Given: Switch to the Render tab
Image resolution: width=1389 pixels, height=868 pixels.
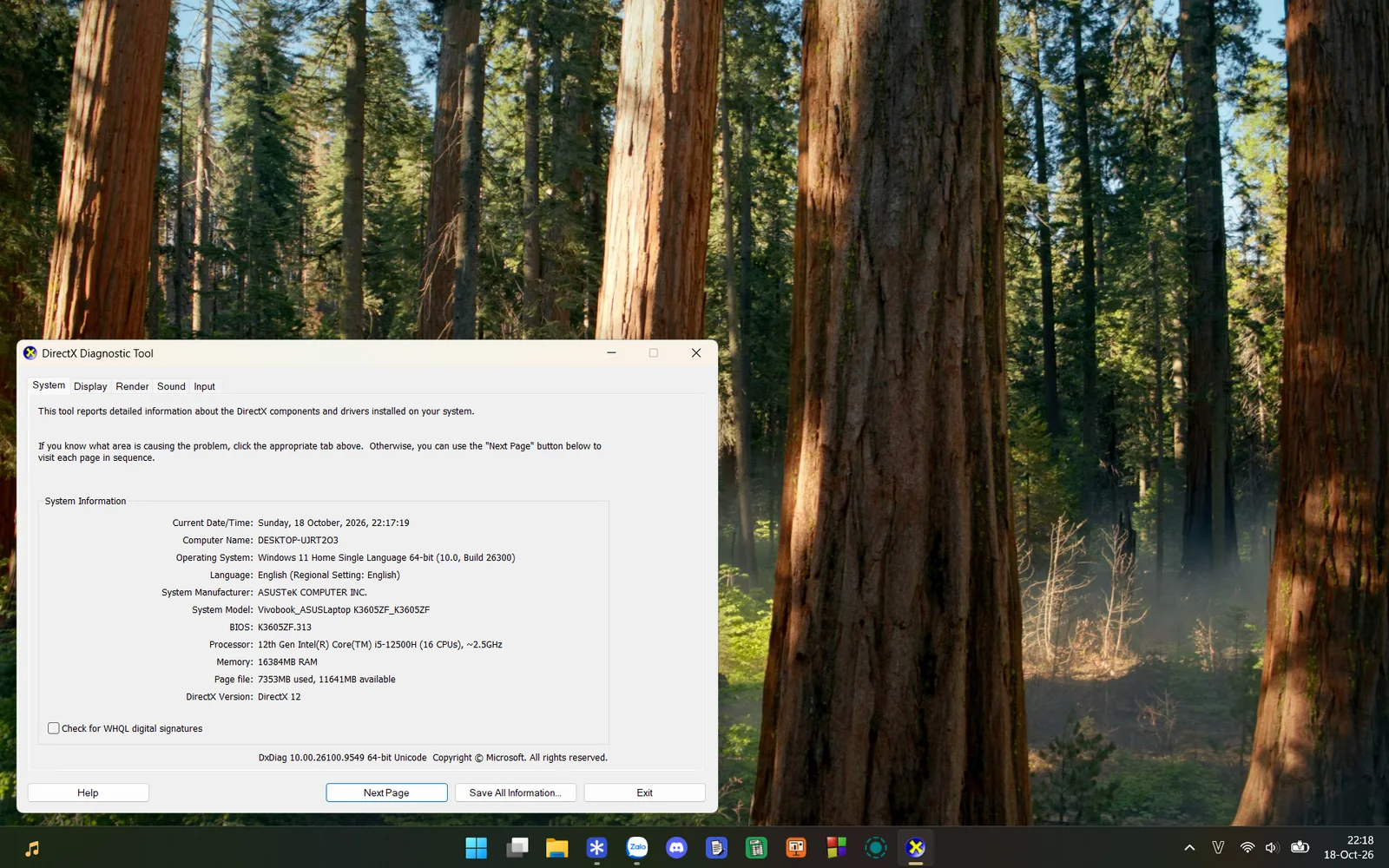Looking at the screenshot, I should coord(132,386).
